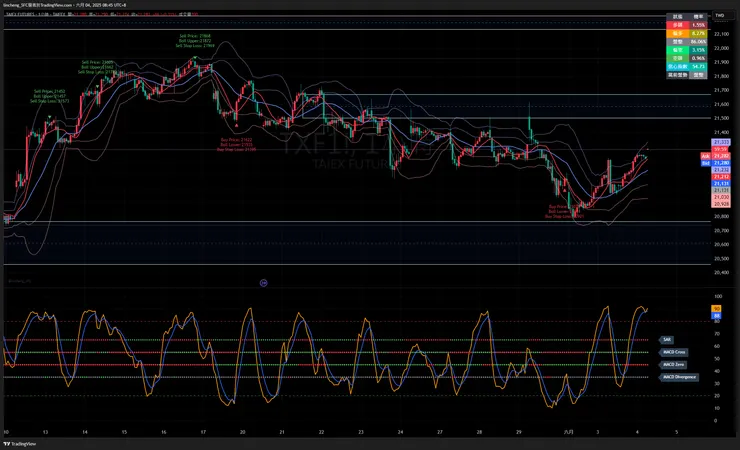Click the 86.06% cell in the probability table
This screenshot has width=740, height=450.
[x=698, y=42]
